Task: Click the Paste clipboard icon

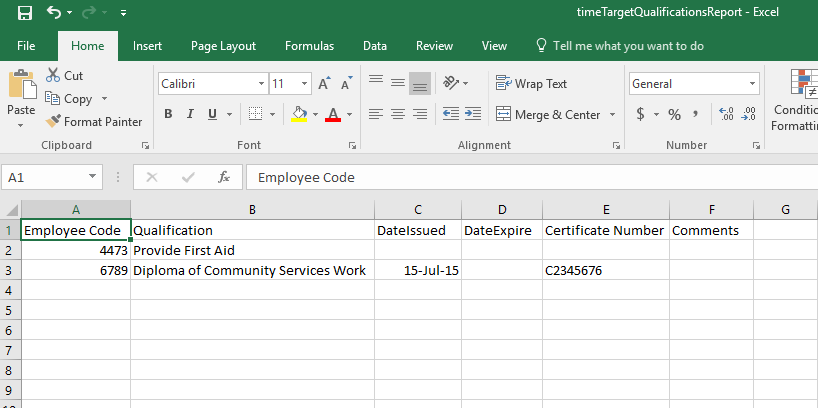Action: [22, 85]
